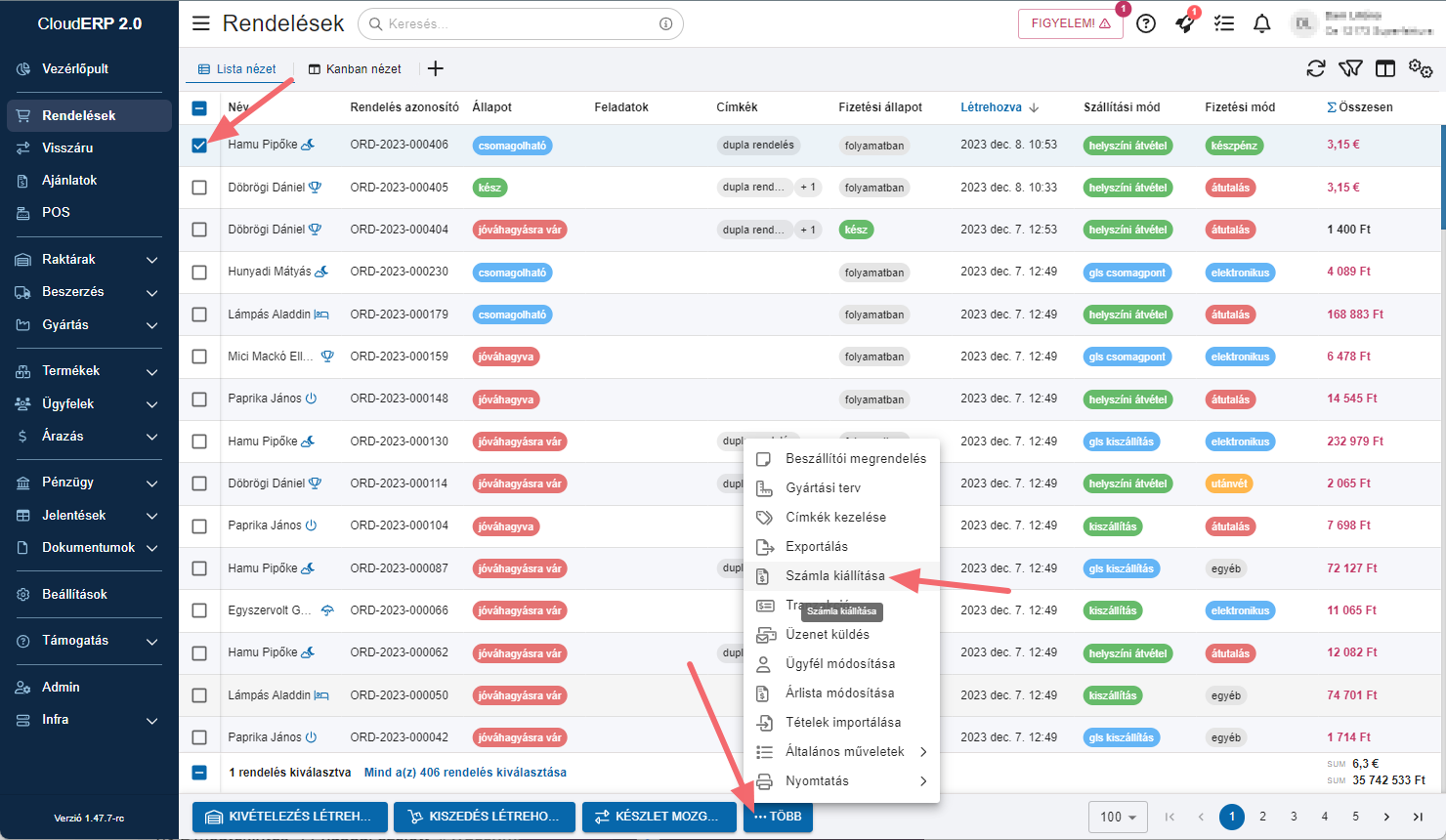Open notifications bell
The width and height of the screenshot is (1446, 840).
[x=1262, y=23]
